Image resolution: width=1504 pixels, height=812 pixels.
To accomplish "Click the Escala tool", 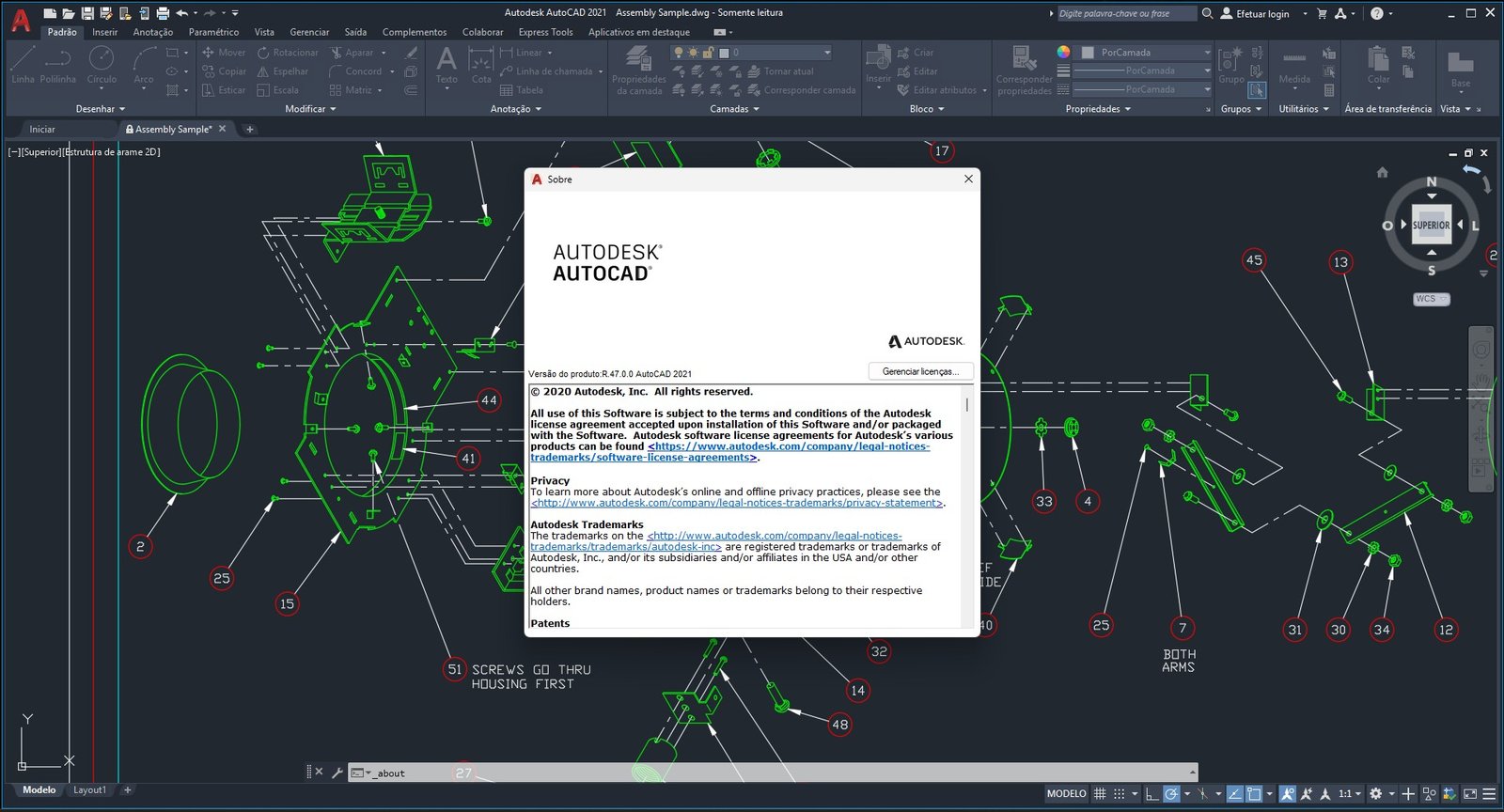I will (x=278, y=90).
